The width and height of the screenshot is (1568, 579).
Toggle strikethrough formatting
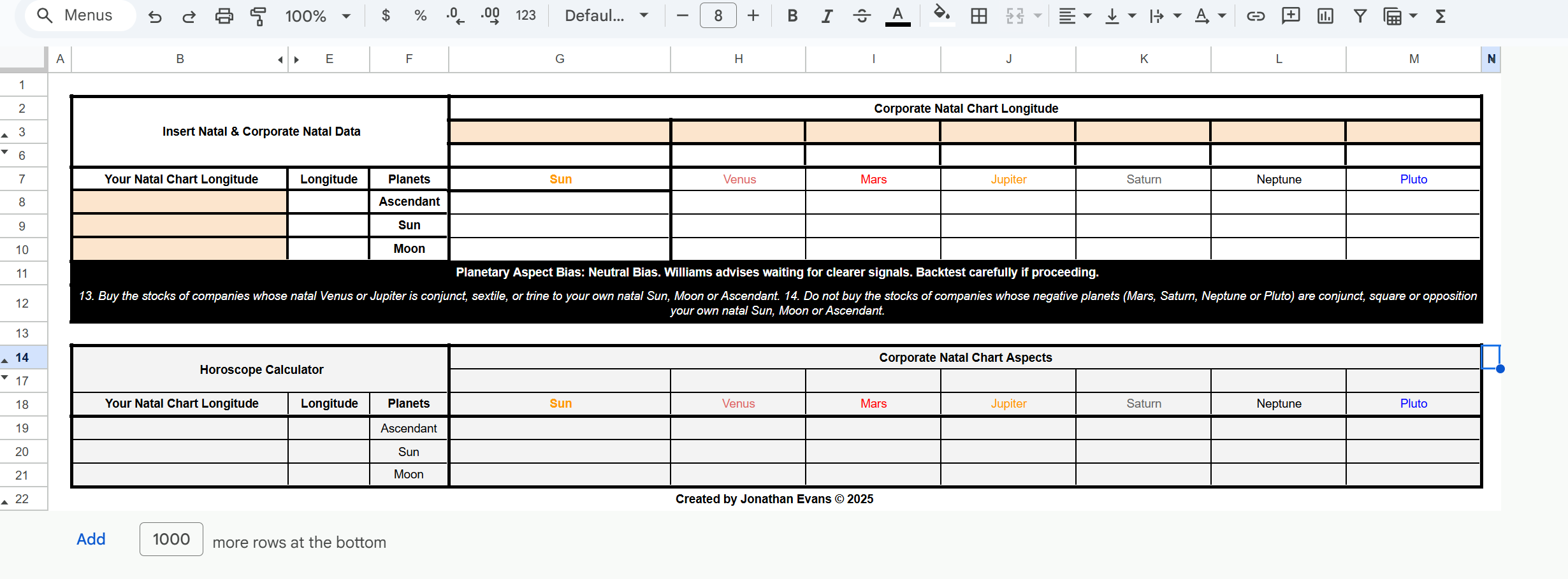point(862,16)
